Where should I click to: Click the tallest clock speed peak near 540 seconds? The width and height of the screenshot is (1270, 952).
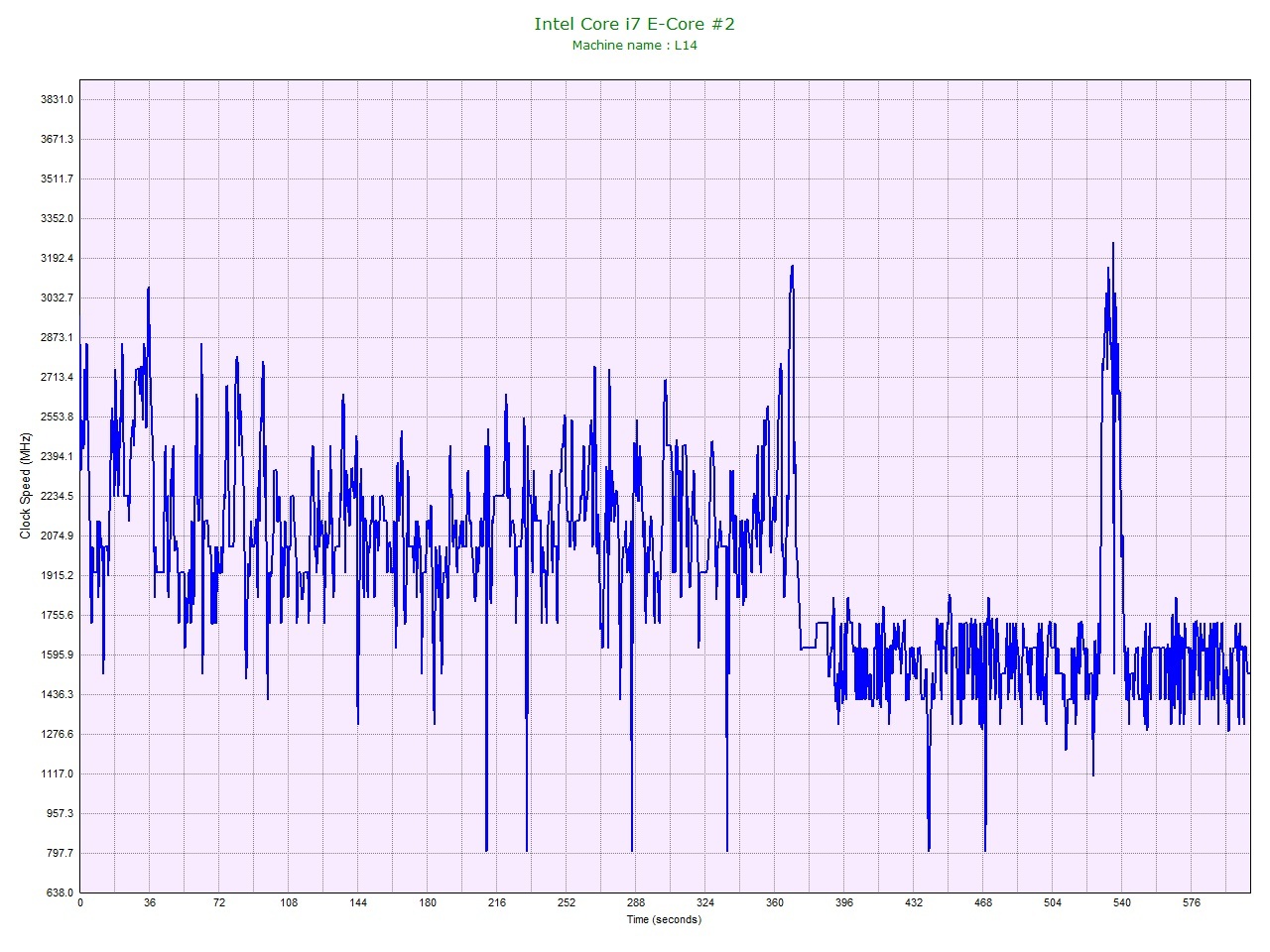click(x=1112, y=244)
